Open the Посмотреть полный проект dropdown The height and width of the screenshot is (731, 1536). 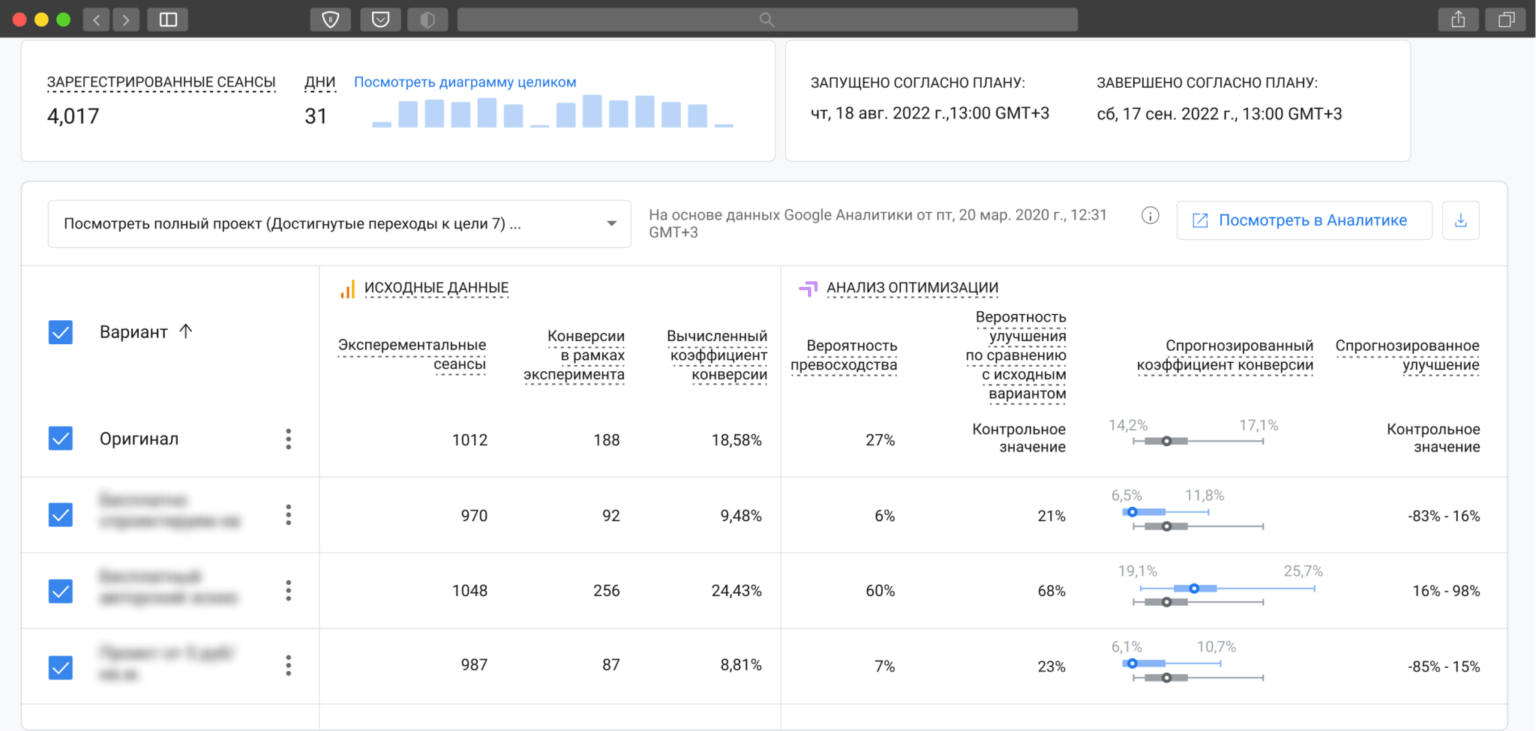click(x=340, y=224)
